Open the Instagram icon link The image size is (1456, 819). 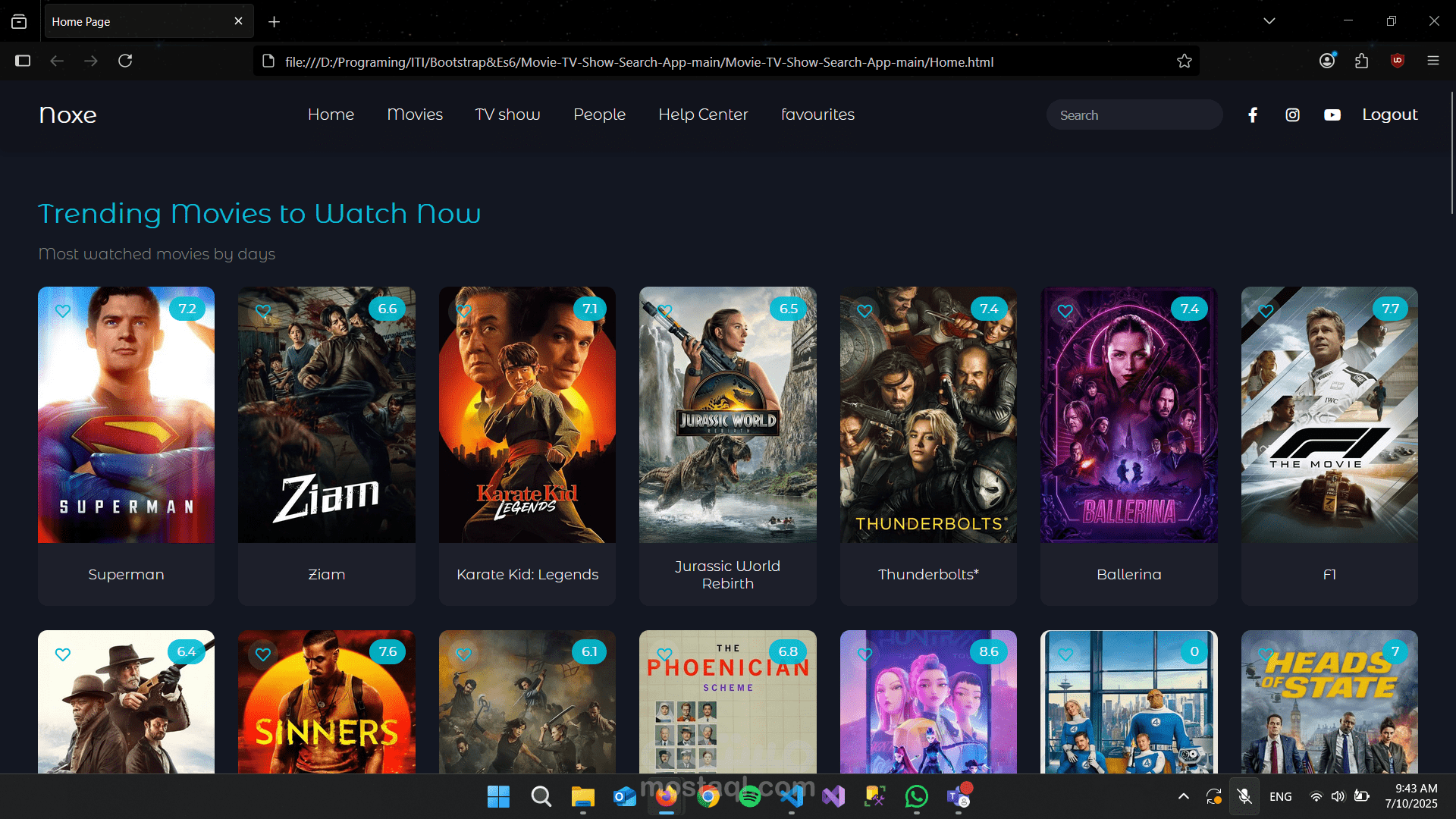coord(1293,115)
